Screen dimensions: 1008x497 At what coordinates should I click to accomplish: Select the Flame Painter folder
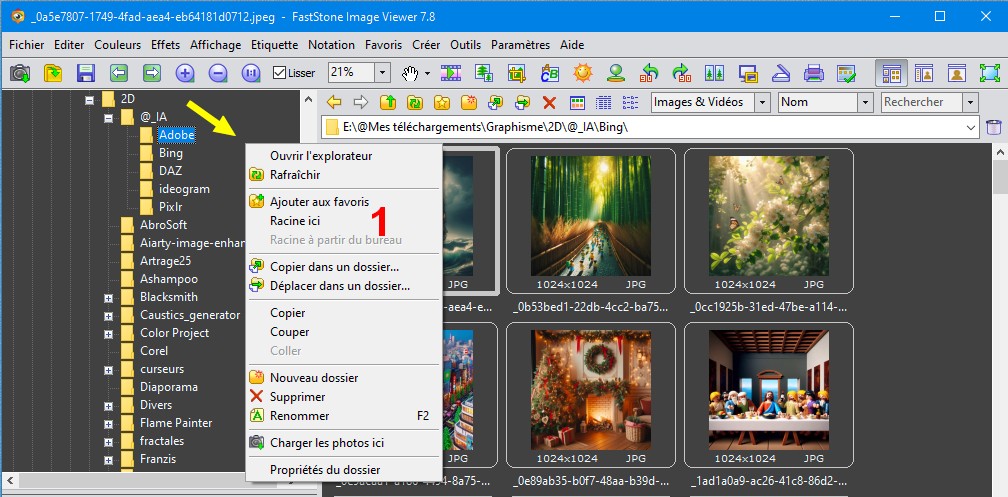point(176,423)
